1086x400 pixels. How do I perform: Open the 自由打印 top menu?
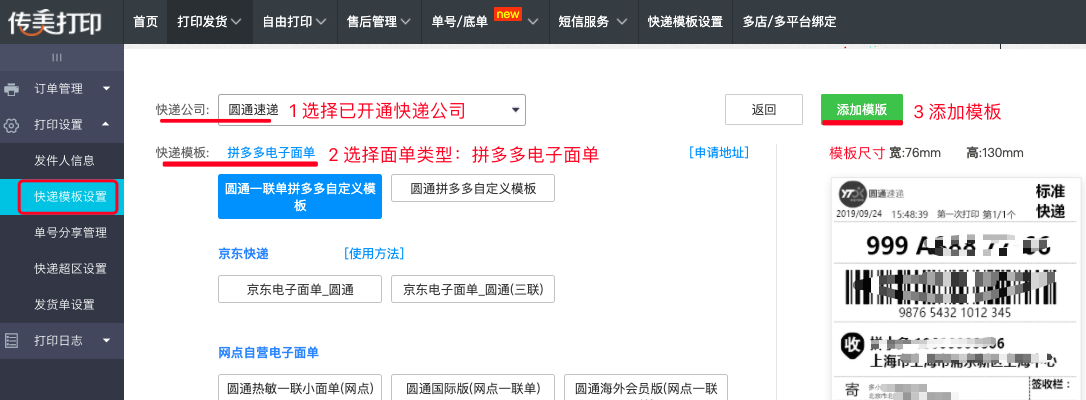tap(294, 22)
